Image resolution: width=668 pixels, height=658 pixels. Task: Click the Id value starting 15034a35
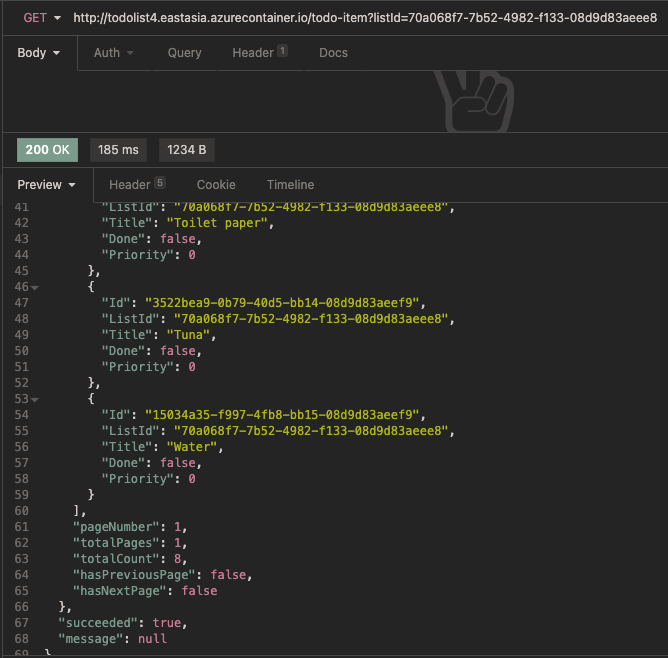point(282,415)
